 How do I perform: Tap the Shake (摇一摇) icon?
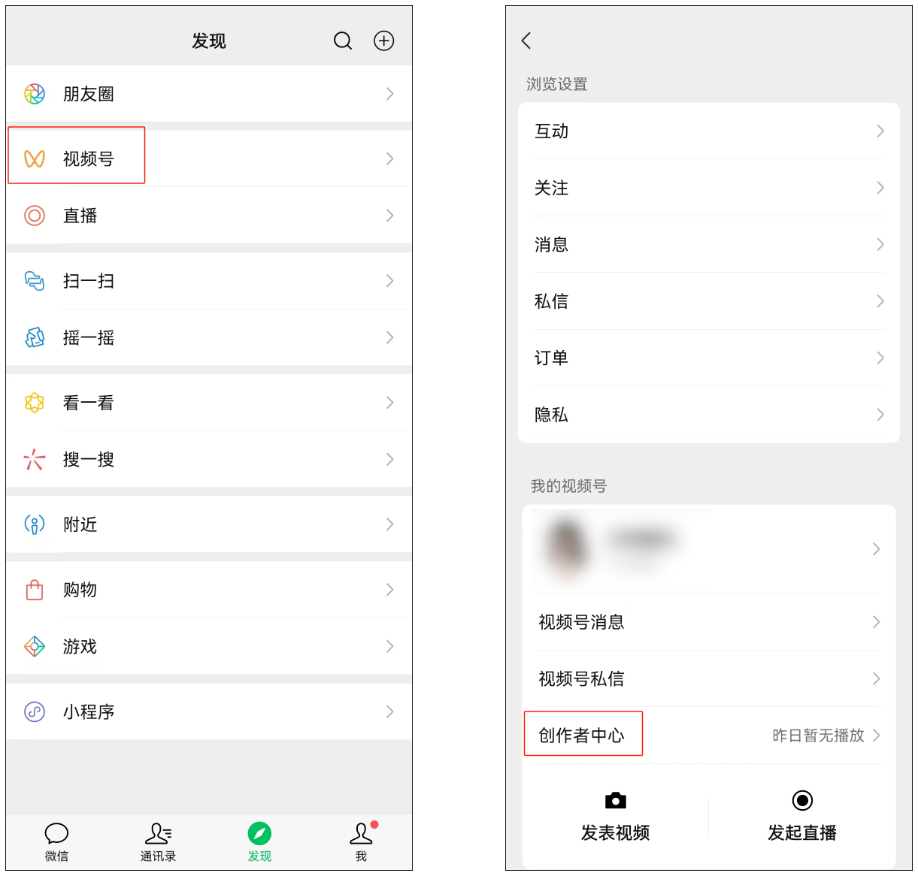point(35,338)
